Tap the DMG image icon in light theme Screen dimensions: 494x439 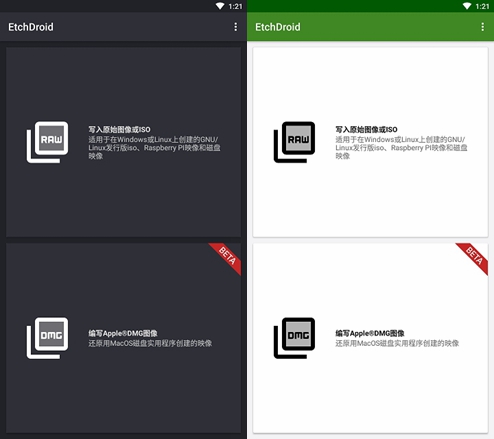pyautogui.click(x=294, y=338)
